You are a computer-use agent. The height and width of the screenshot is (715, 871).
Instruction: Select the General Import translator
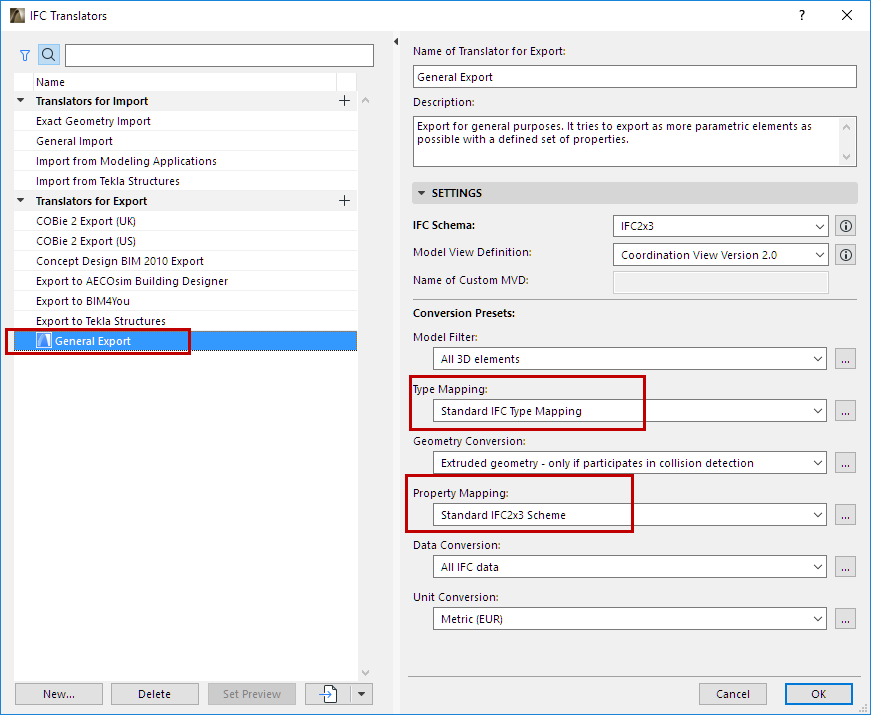coord(74,141)
